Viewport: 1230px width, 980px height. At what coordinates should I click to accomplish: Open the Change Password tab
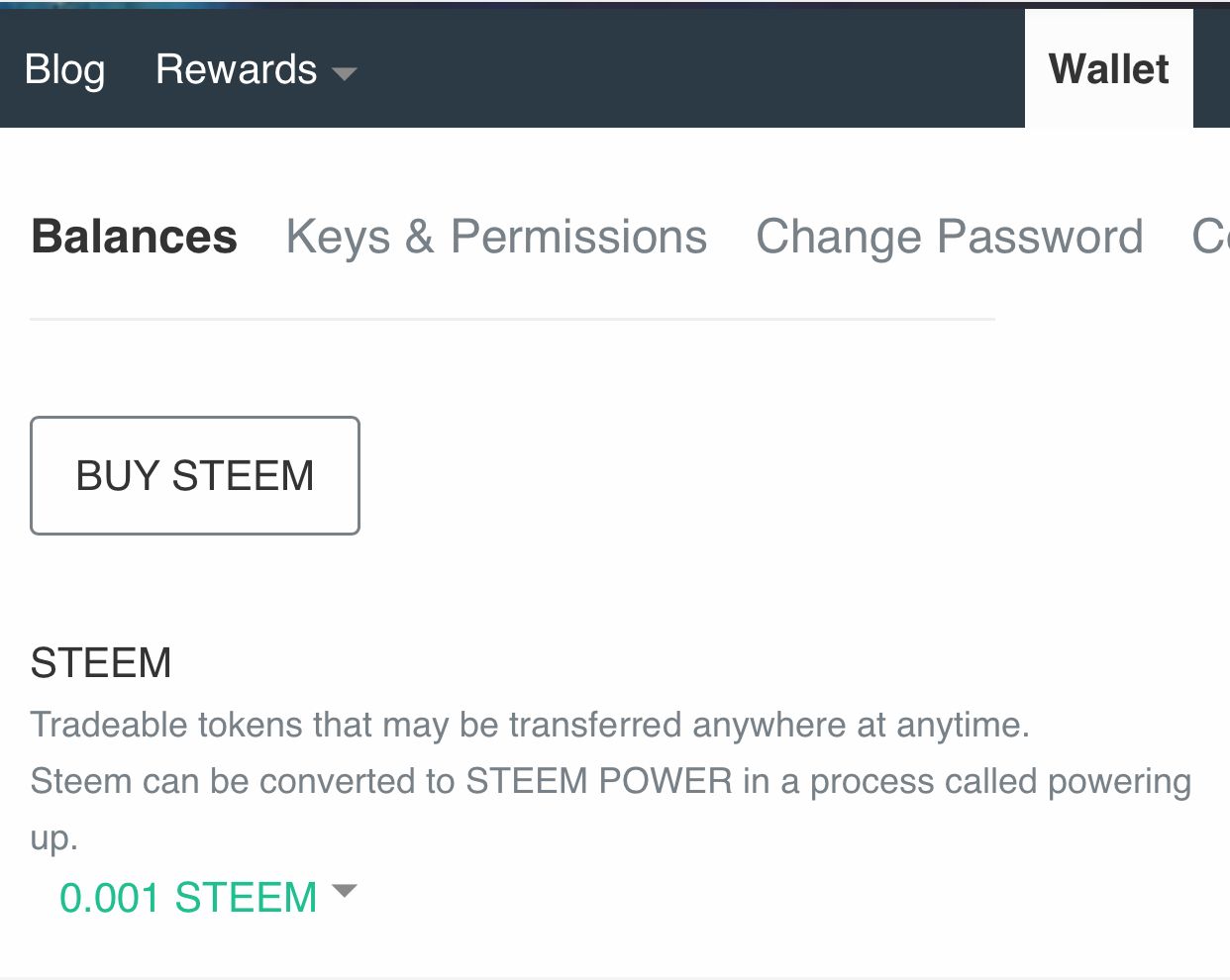tap(949, 238)
